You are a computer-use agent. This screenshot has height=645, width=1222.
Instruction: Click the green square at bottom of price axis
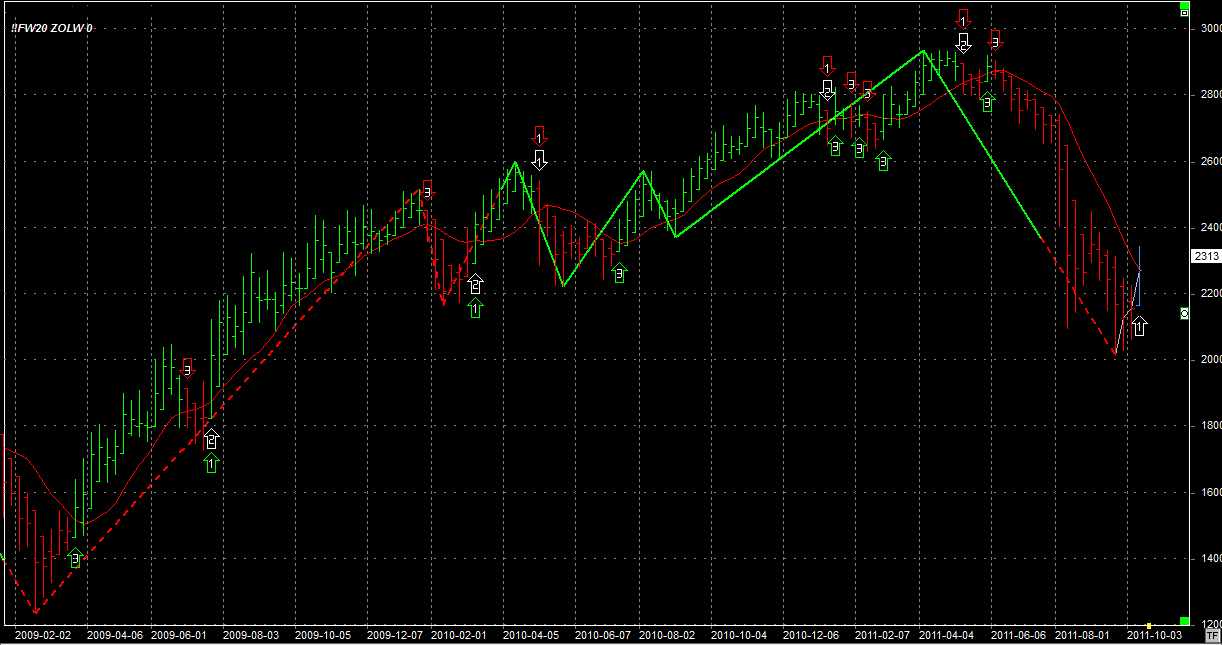click(x=1185, y=620)
